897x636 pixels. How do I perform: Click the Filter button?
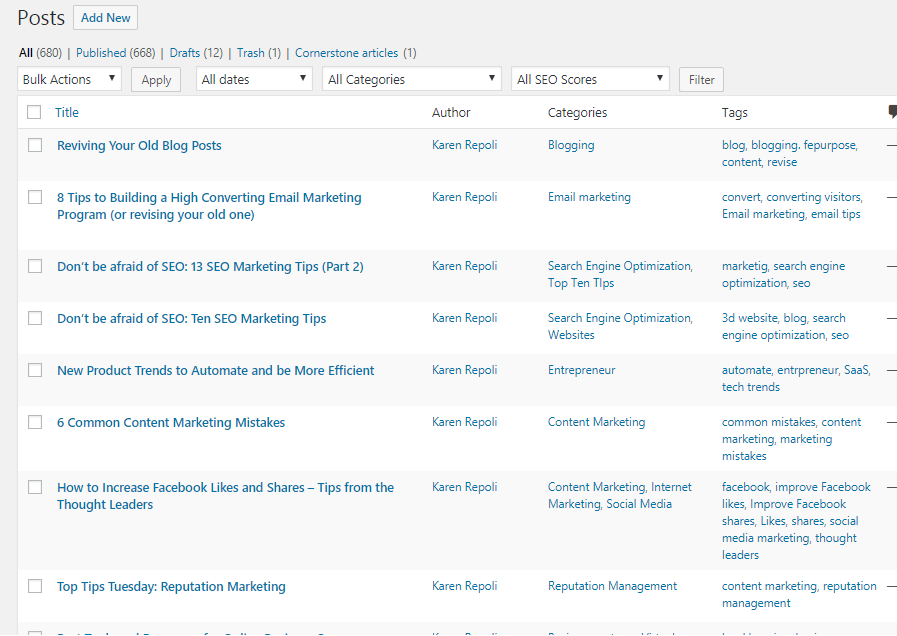701,79
